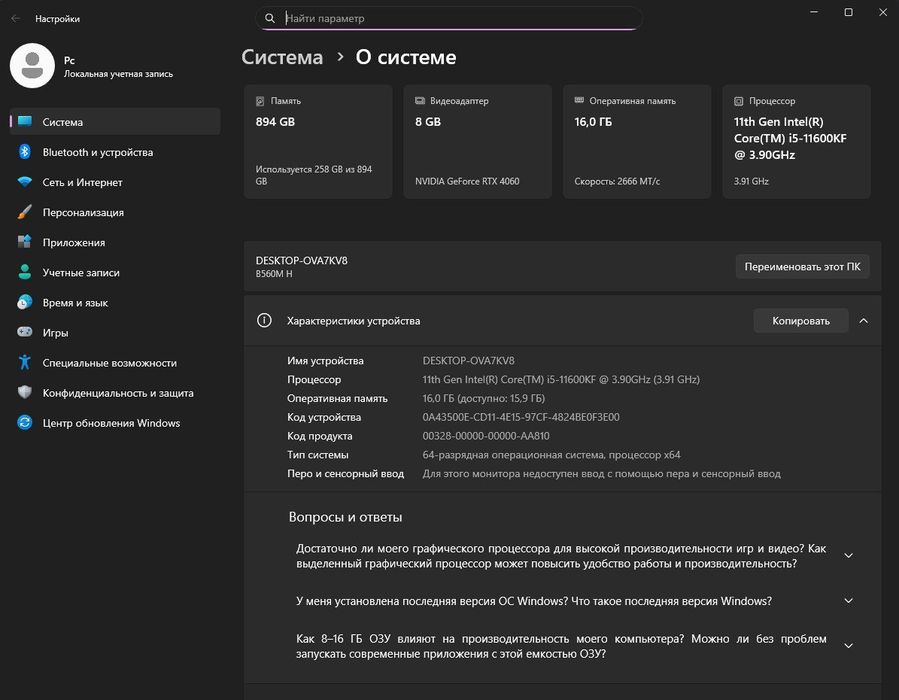The width and height of the screenshot is (899, 700).
Task: Click the Система monitor icon
Action: tap(25, 122)
